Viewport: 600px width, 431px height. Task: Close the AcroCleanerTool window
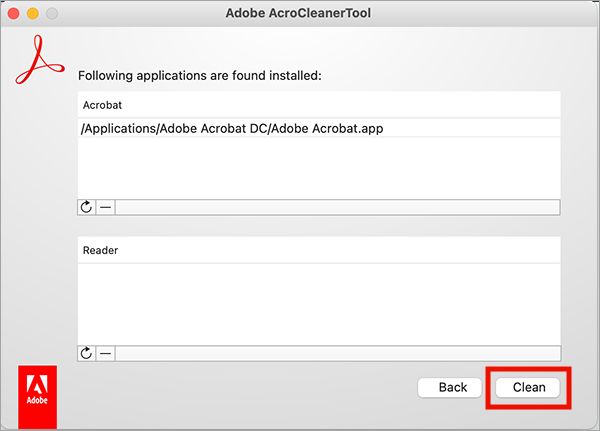click(x=13, y=14)
